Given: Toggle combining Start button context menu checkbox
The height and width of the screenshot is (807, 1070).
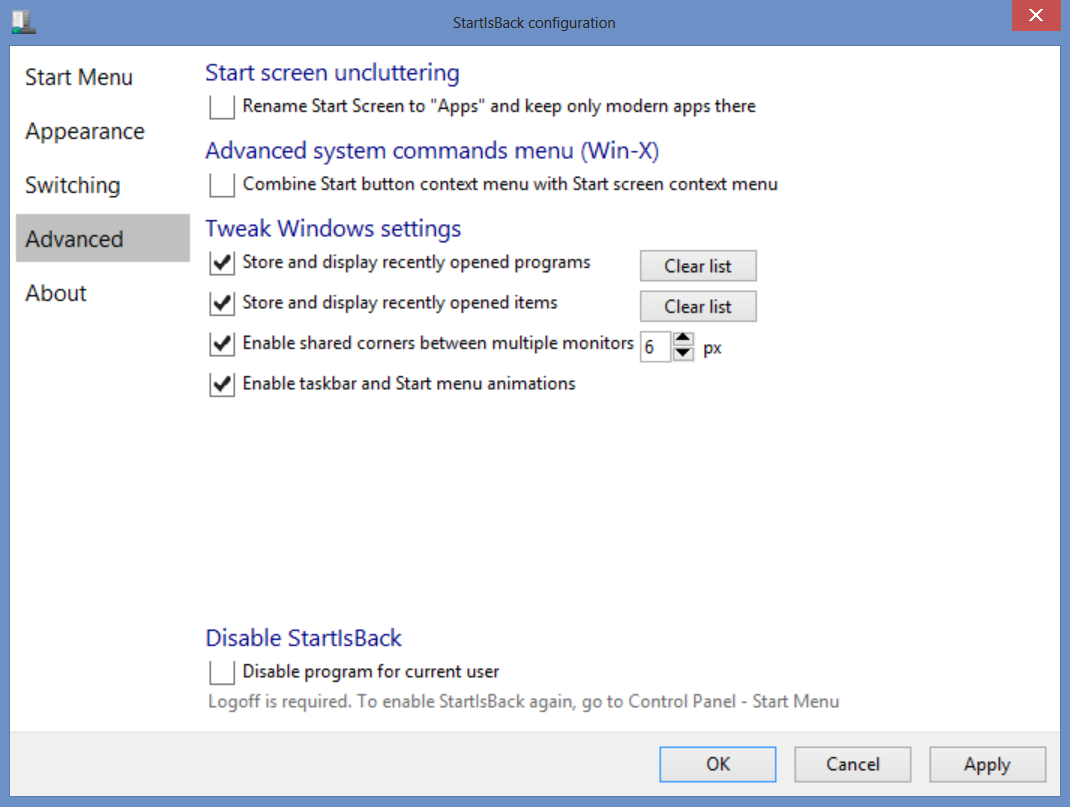Looking at the screenshot, I should (x=222, y=185).
